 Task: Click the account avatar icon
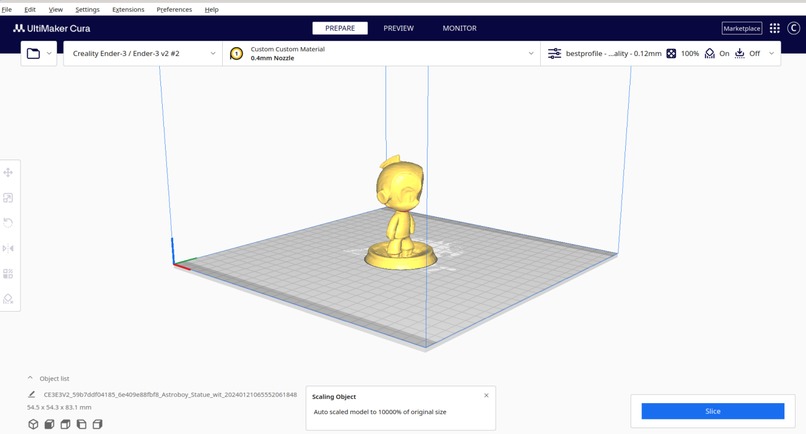793,28
